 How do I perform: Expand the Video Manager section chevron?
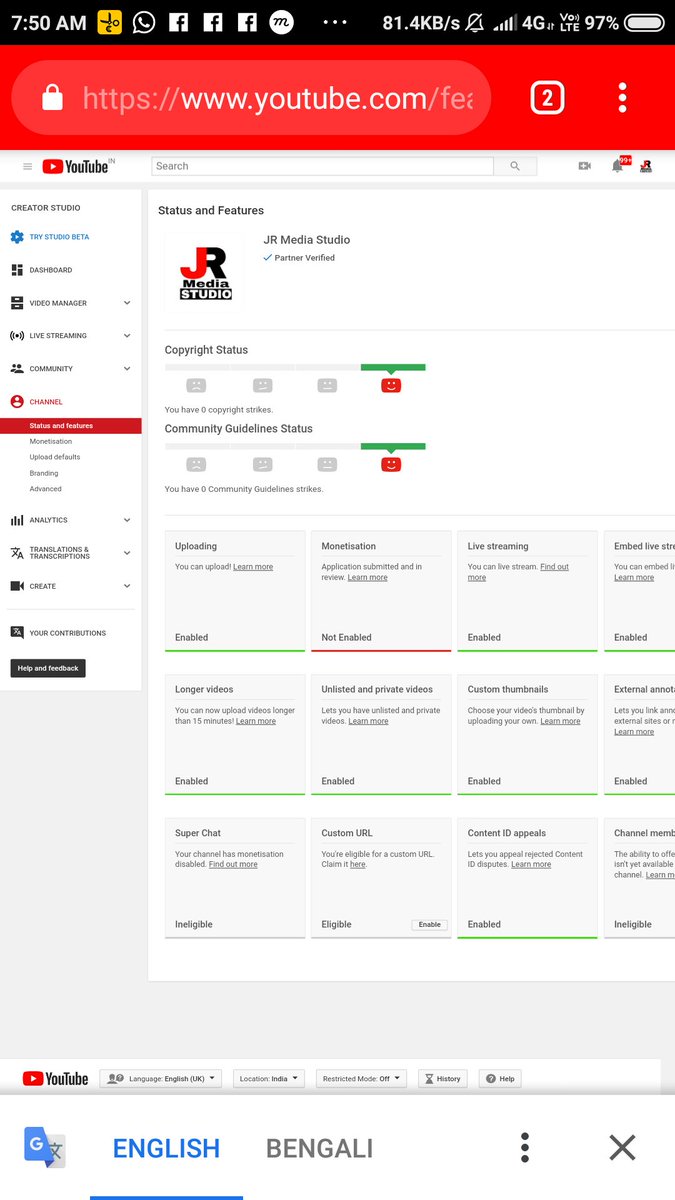127,303
